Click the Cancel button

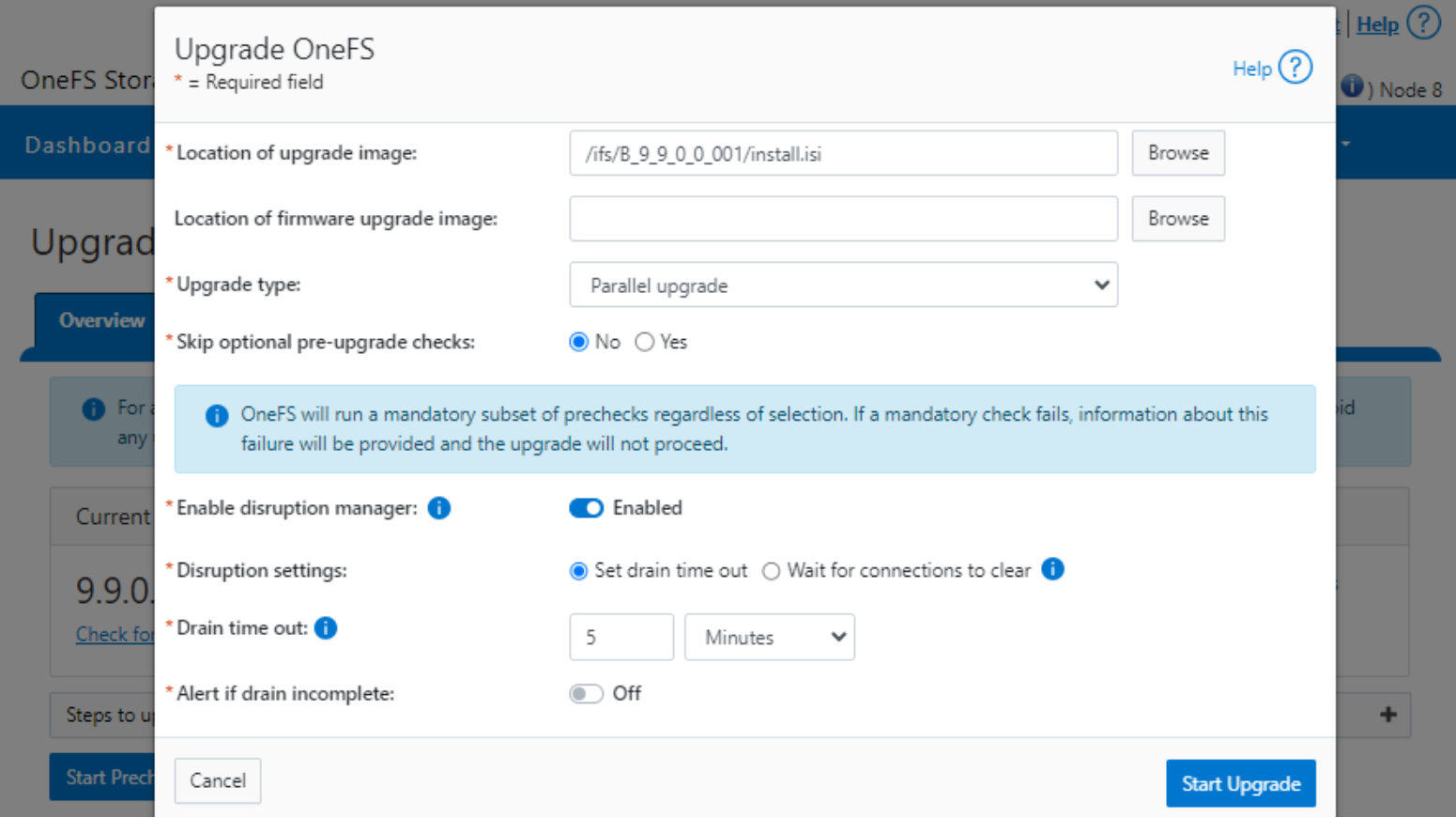click(218, 780)
